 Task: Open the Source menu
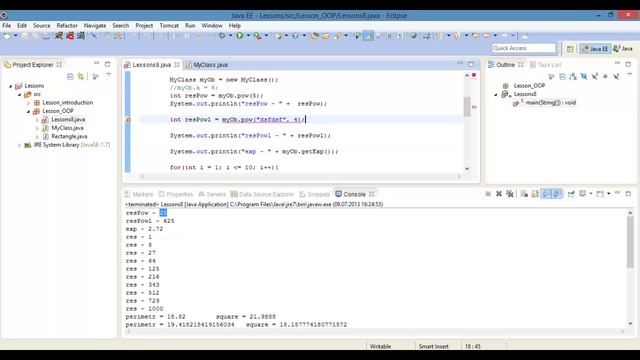pos(42,25)
